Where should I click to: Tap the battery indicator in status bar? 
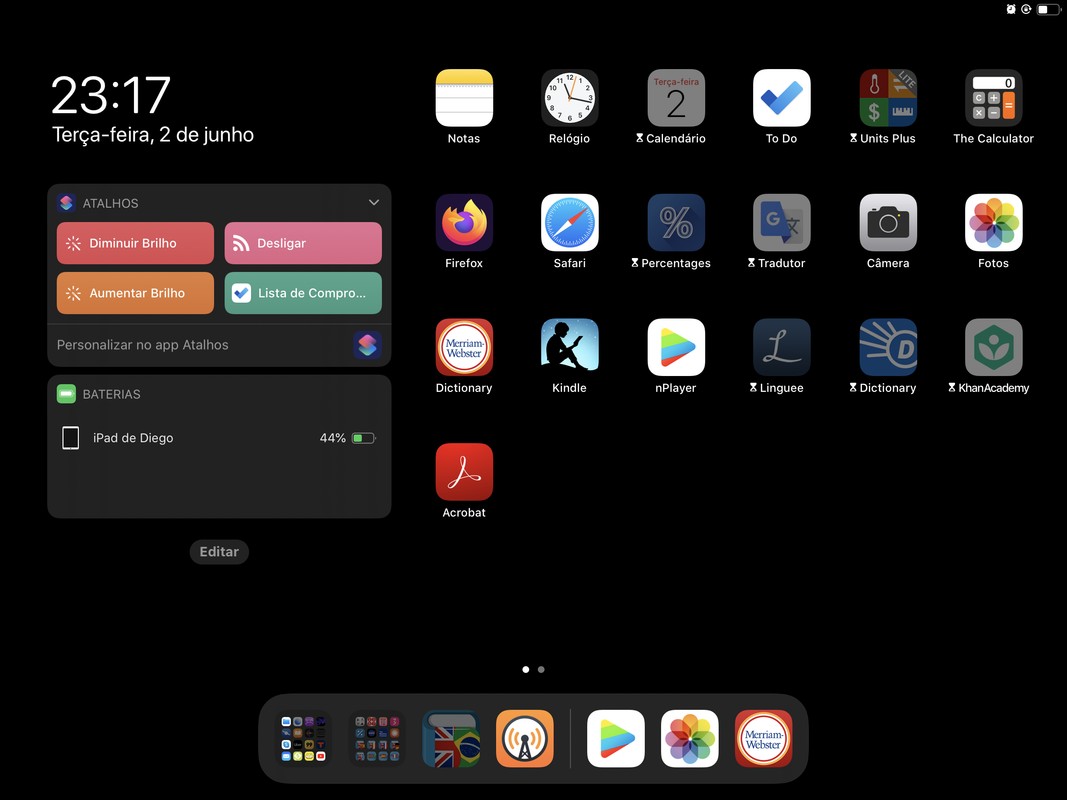click(x=1048, y=10)
